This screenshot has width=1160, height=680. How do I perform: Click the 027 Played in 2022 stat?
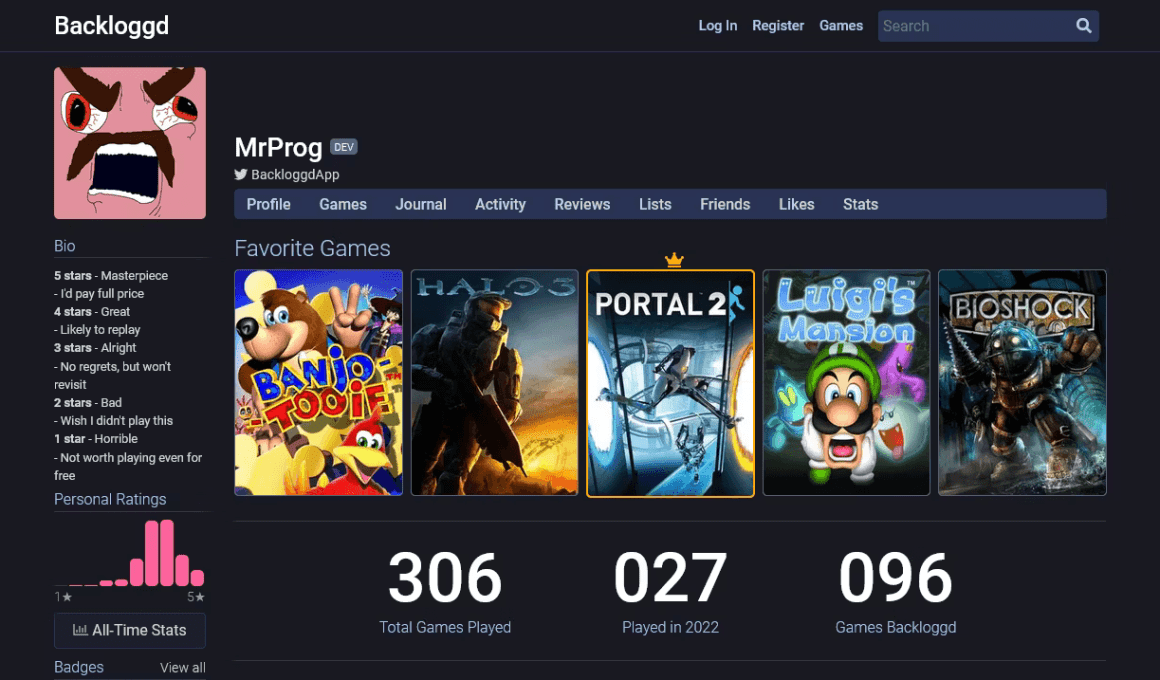[670, 591]
